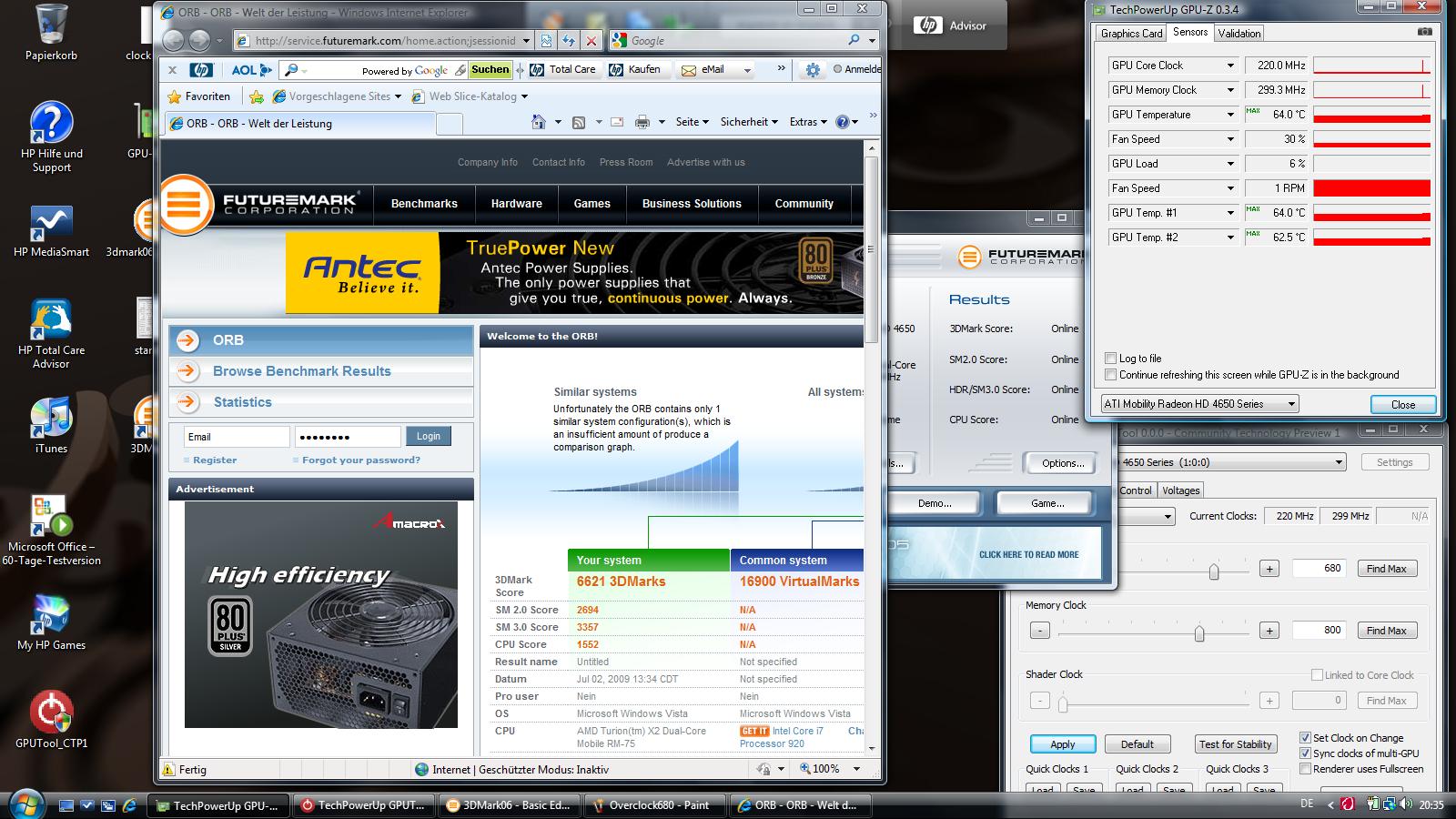Screen dimensions: 1456x819
Task: Click Login button on ORB page
Action: pos(428,437)
